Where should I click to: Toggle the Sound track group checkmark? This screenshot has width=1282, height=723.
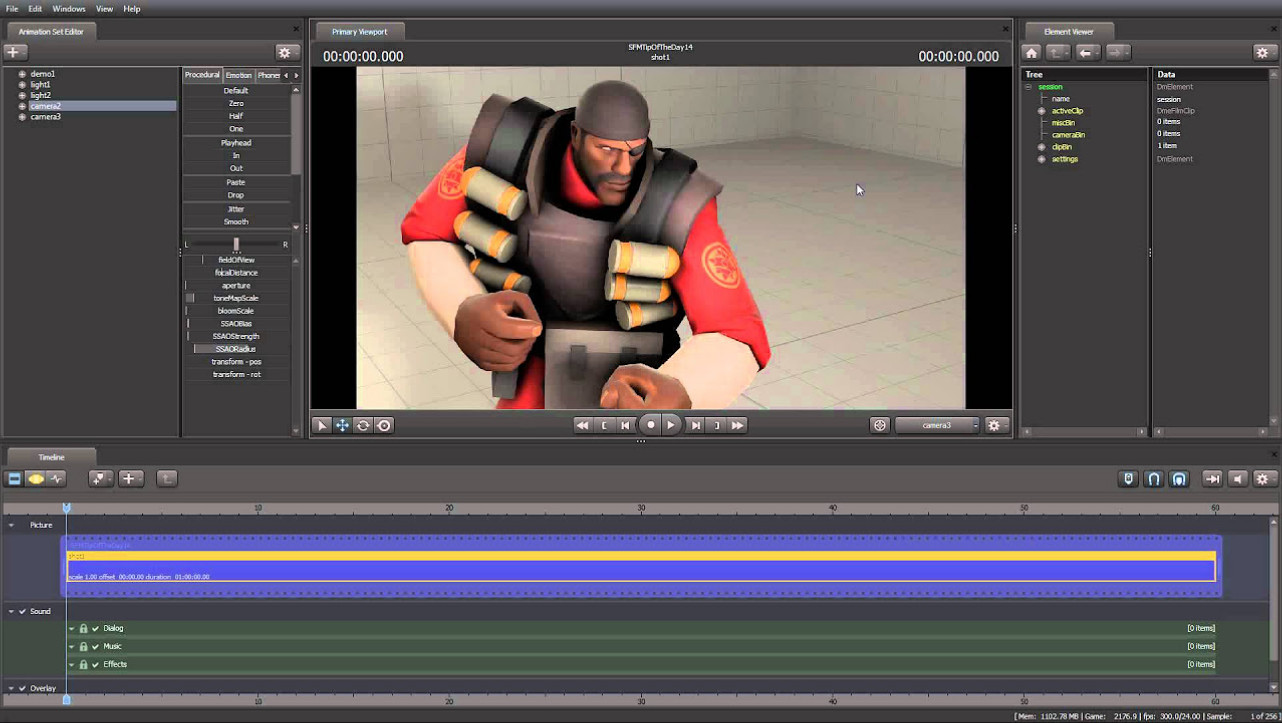(x=22, y=611)
